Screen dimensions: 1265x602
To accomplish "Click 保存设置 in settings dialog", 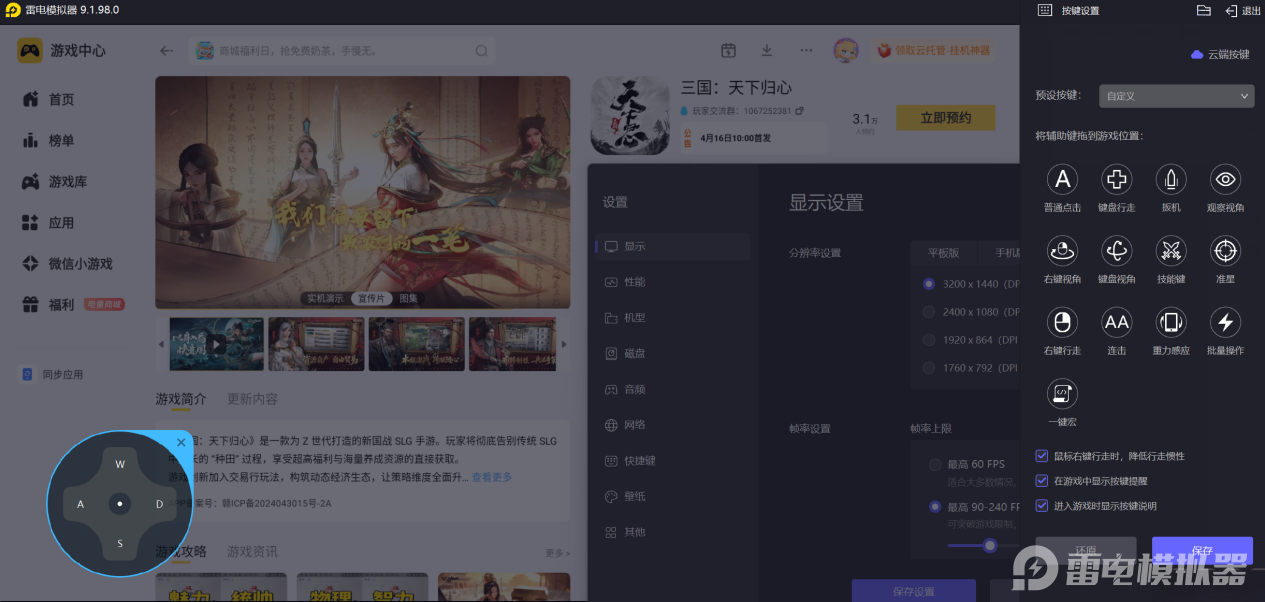I will pos(913,591).
